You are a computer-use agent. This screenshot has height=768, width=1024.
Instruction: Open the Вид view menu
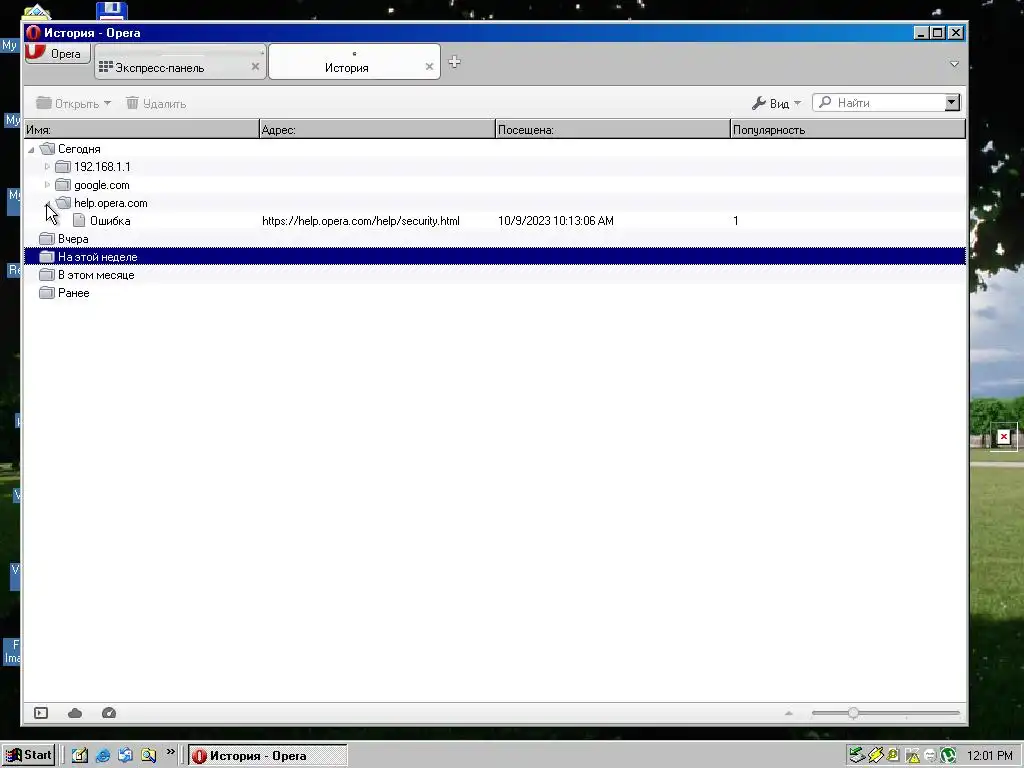[776, 103]
